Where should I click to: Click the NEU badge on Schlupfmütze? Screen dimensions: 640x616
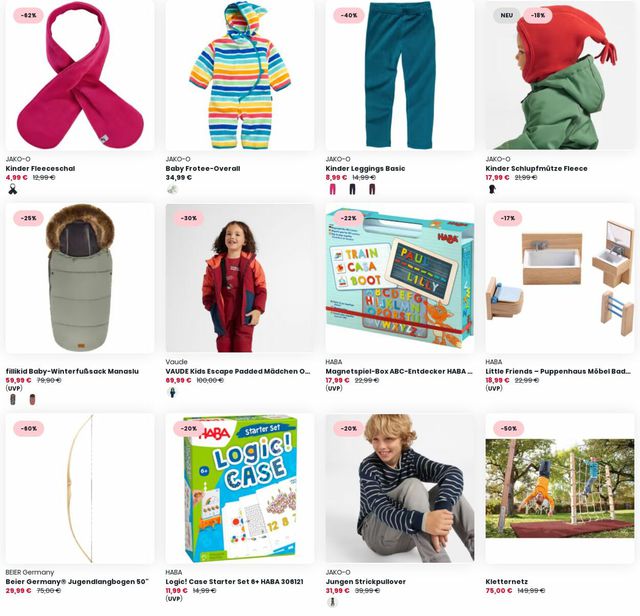507,15
